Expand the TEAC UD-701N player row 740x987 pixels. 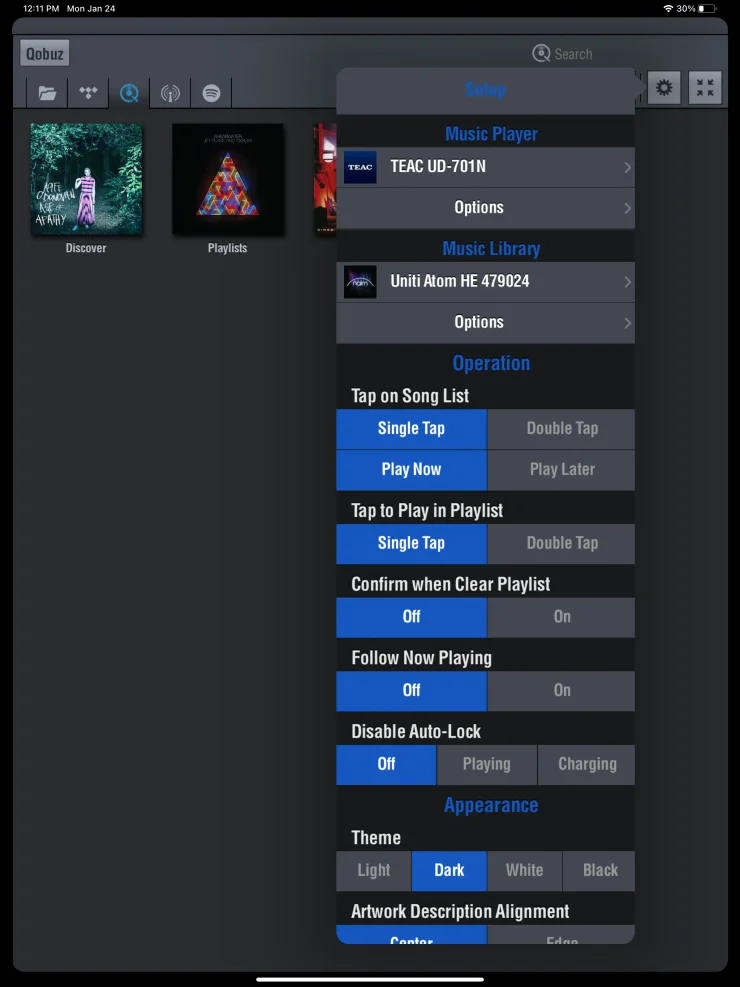(x=486, y=167)
